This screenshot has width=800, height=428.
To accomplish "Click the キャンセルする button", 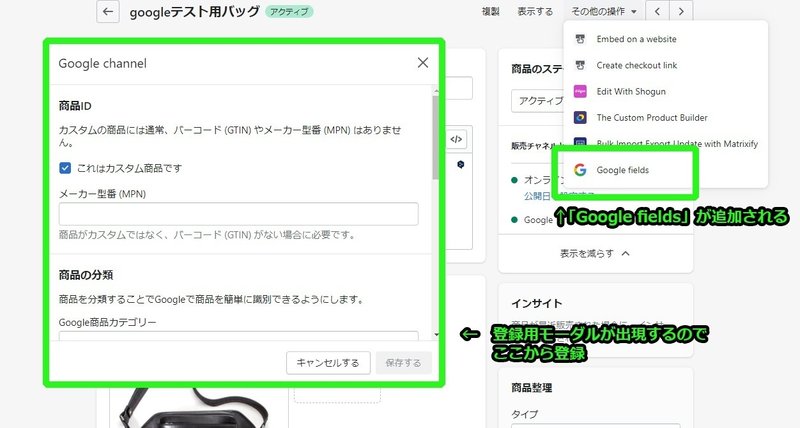I will click(x=328, y=363).
